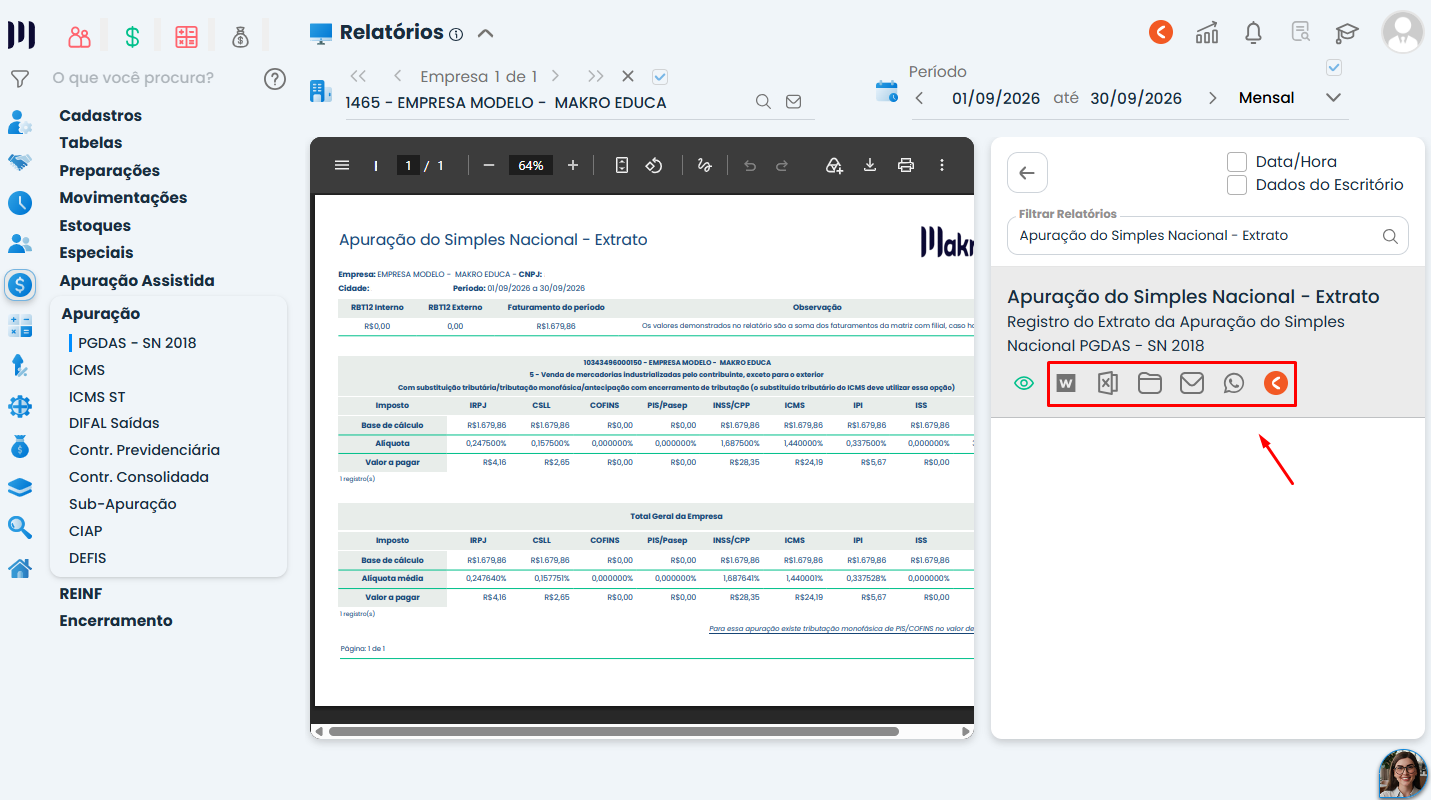Viewport: 1431px width, 800px height.
Task: Open the Cadastros menu
Action: click(101, 116)
